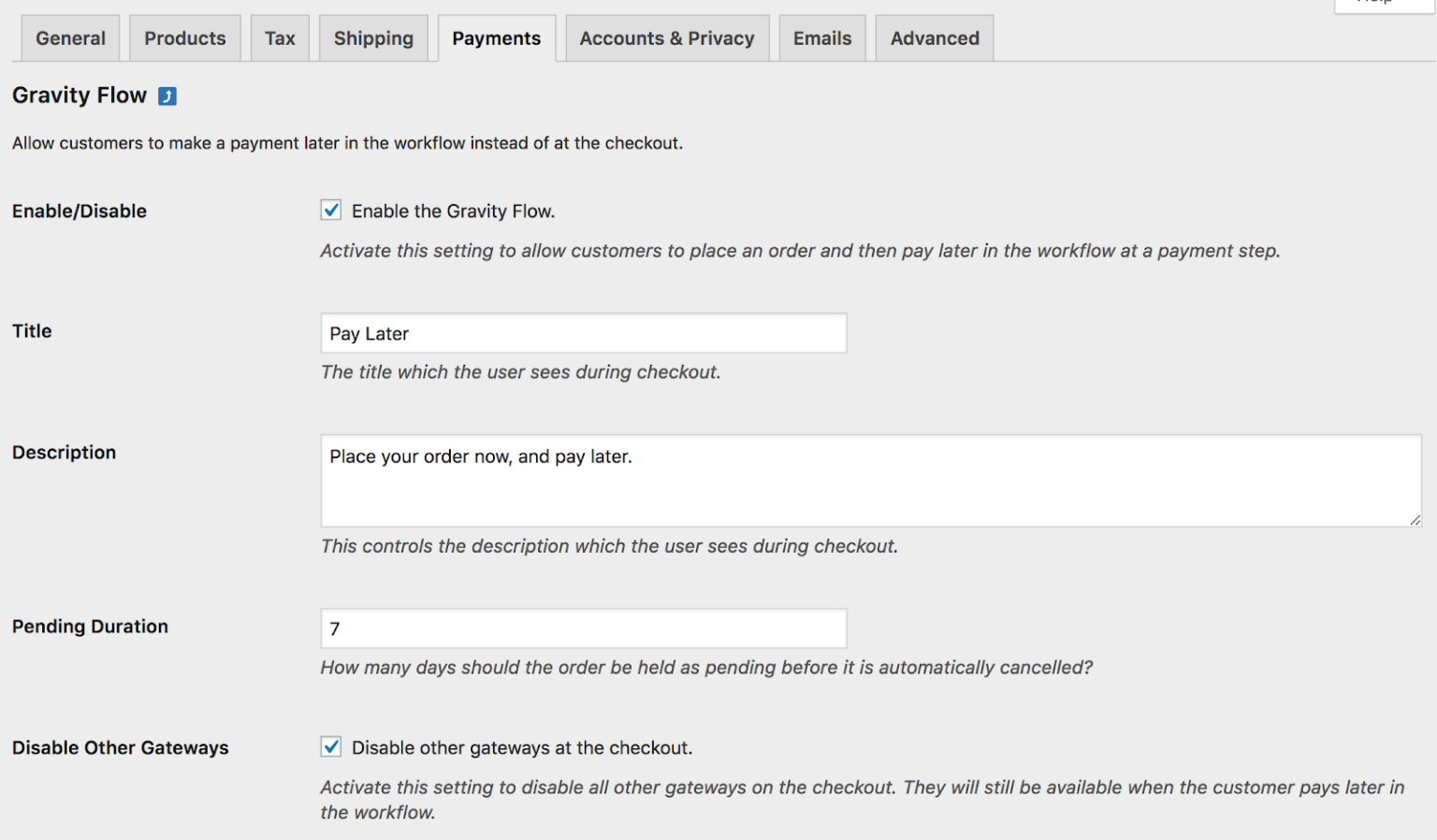
Task: Click the Gravity Flow heading
Action: [x=79, y=94]
